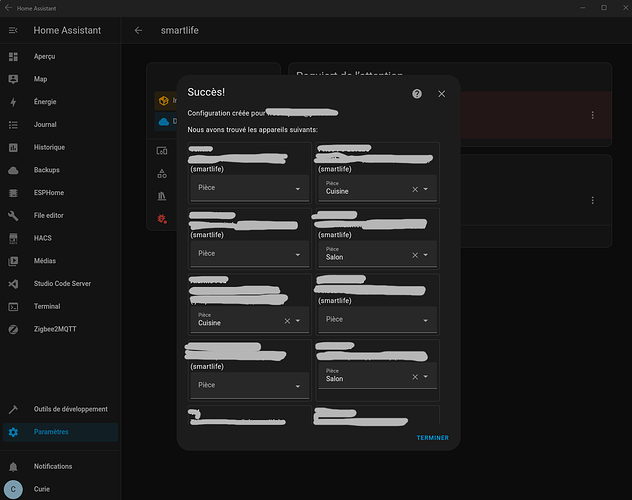The width and height of the screenshot is (632, 500).
Task: Click the HACS store icon
Action: [x=13, y=238]
